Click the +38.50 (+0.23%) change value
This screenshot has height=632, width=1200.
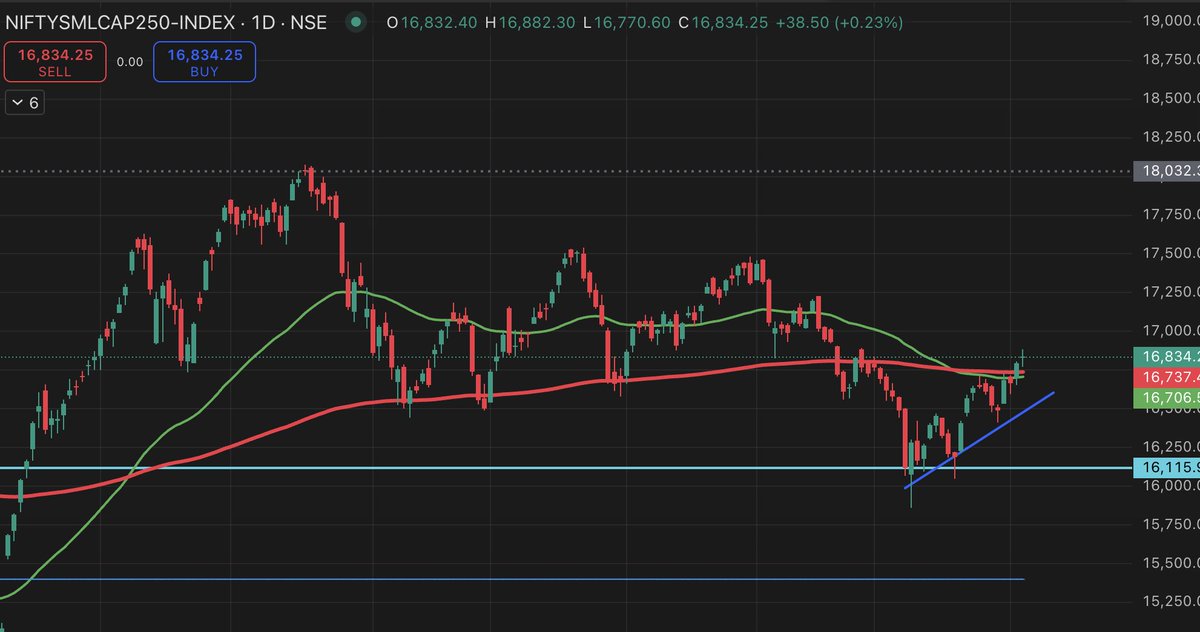(840, 22)
